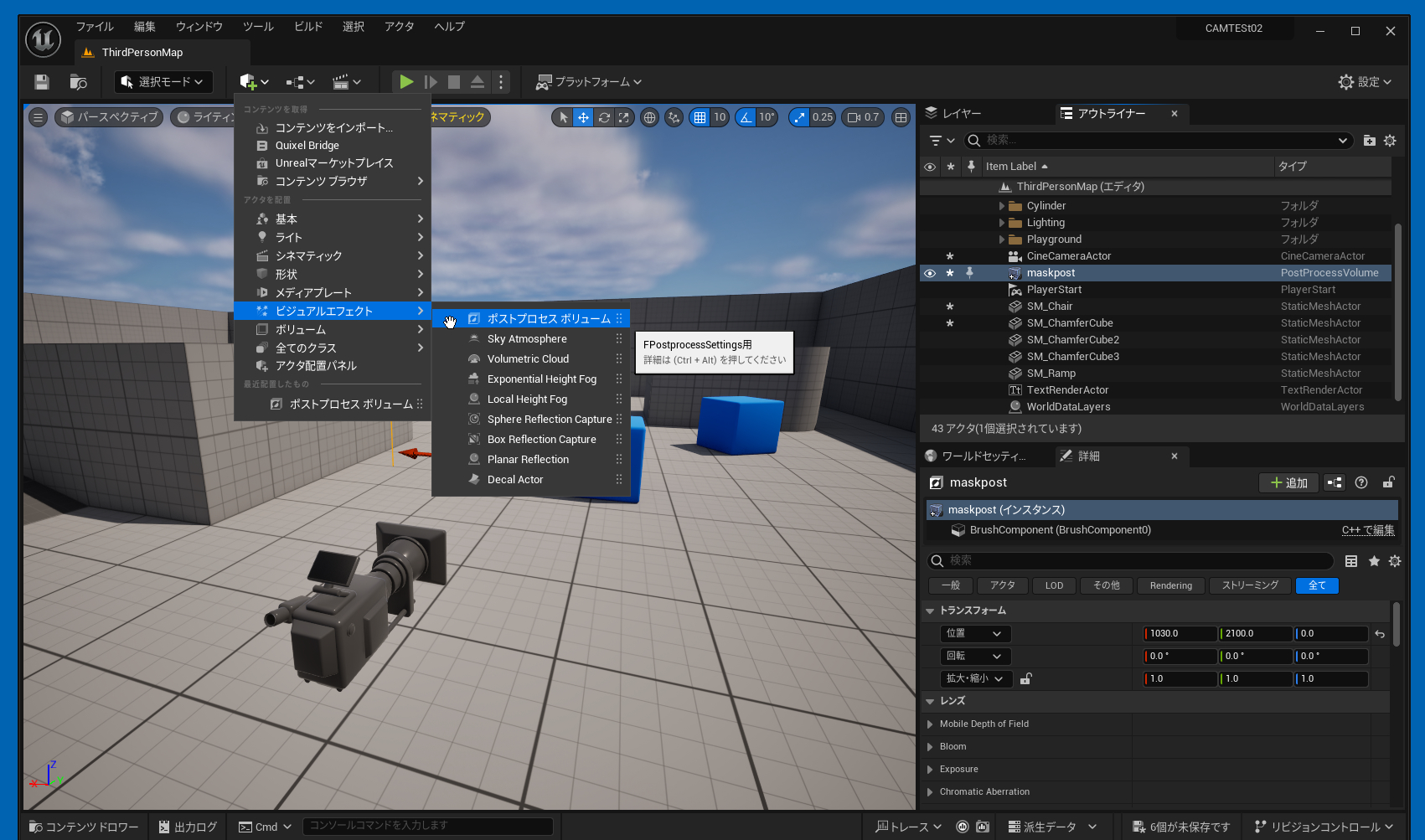Viewport: 1425px width, 840px height.
Task: Open the outliner settings gear icon
Action: (1390, 141)
